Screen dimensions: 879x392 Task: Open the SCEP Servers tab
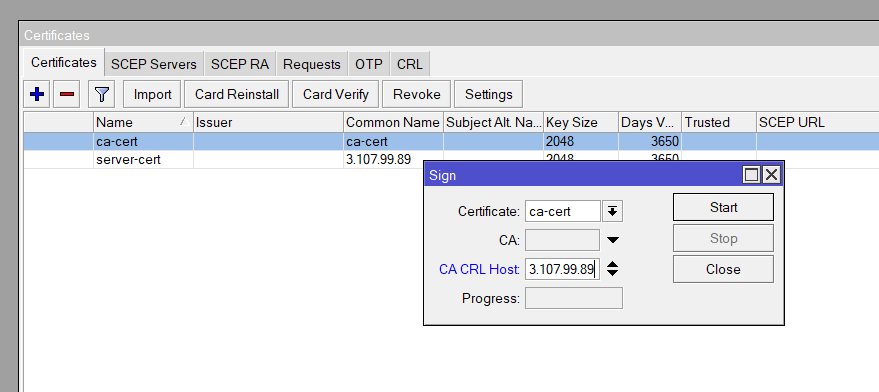pos(154,64)
